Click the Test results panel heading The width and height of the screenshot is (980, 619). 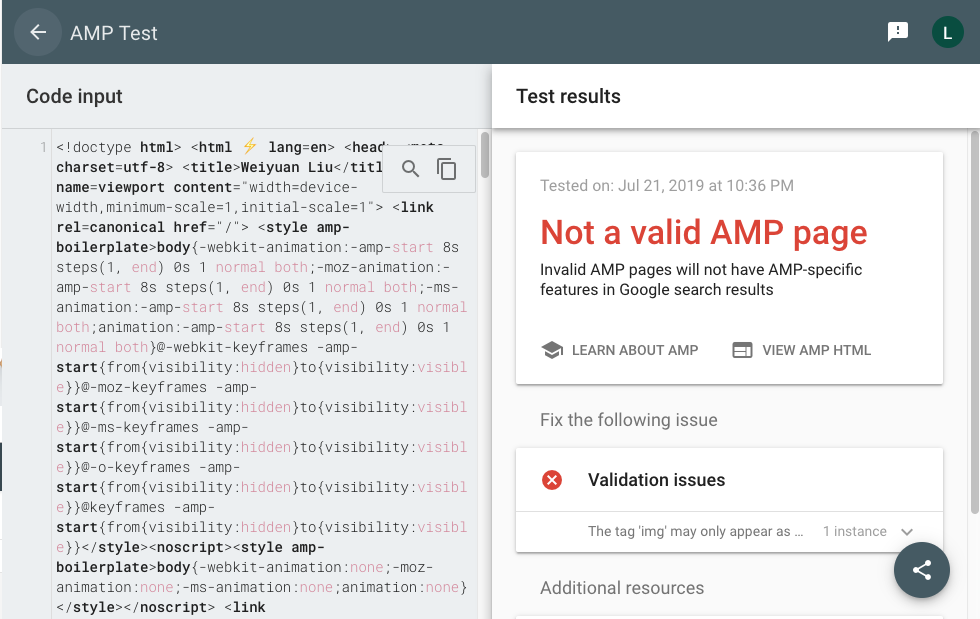pyautogui.click(x=568, y=97)
